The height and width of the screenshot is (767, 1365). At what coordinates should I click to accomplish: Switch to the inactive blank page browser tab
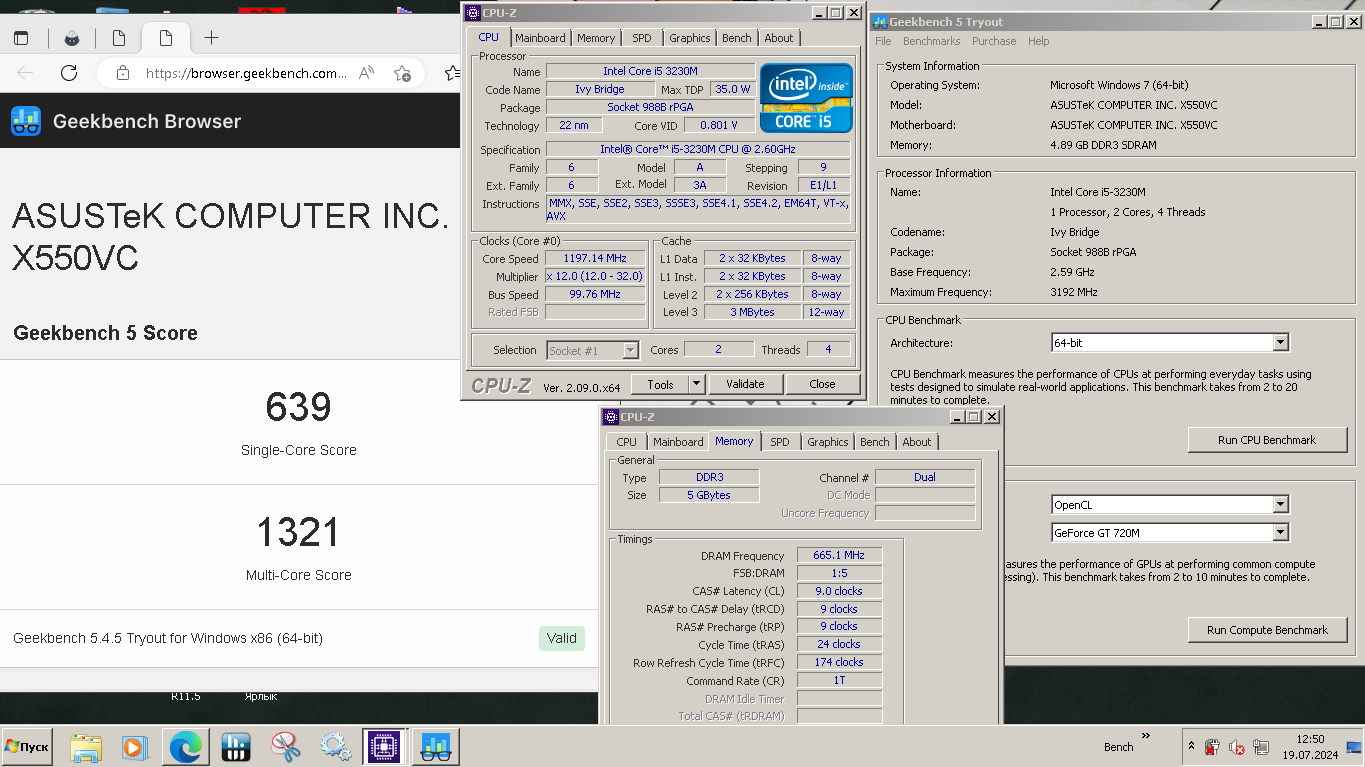tap(119, 38)
